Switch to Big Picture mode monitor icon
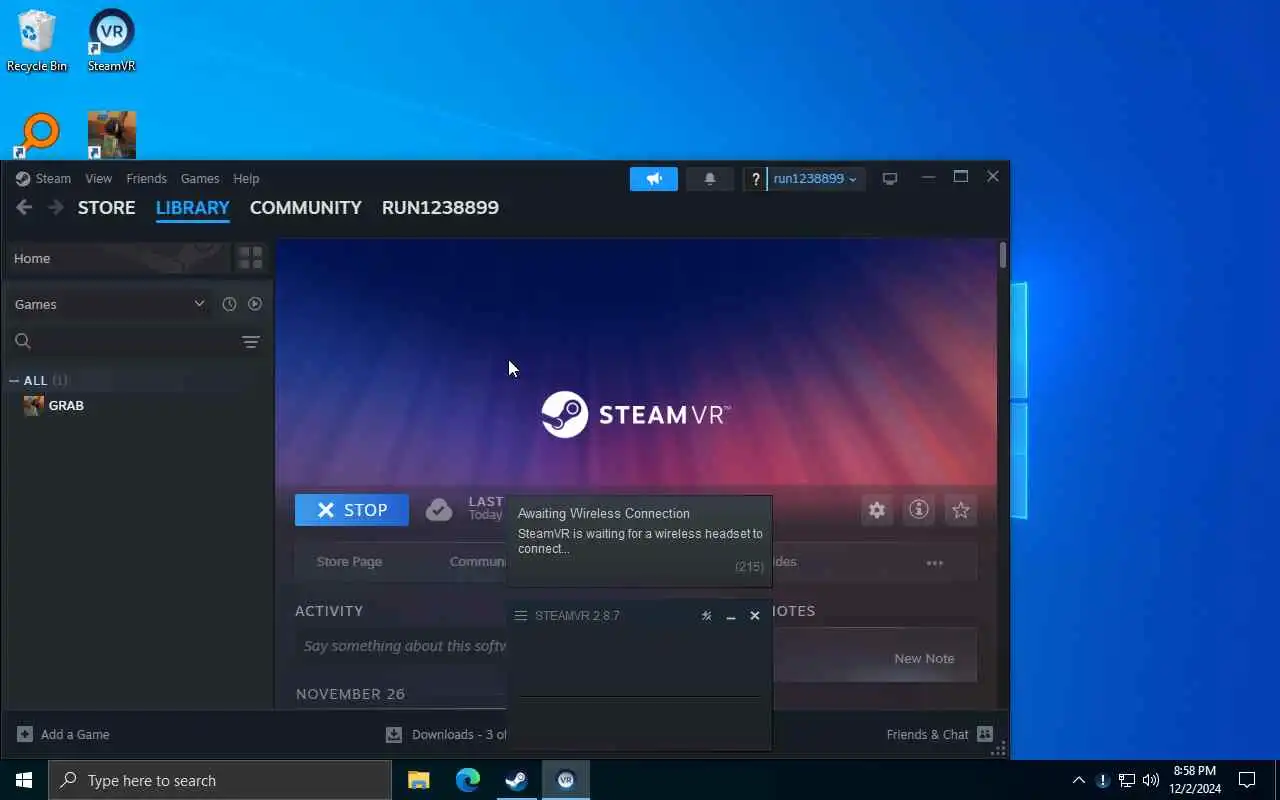 point(890,178)
